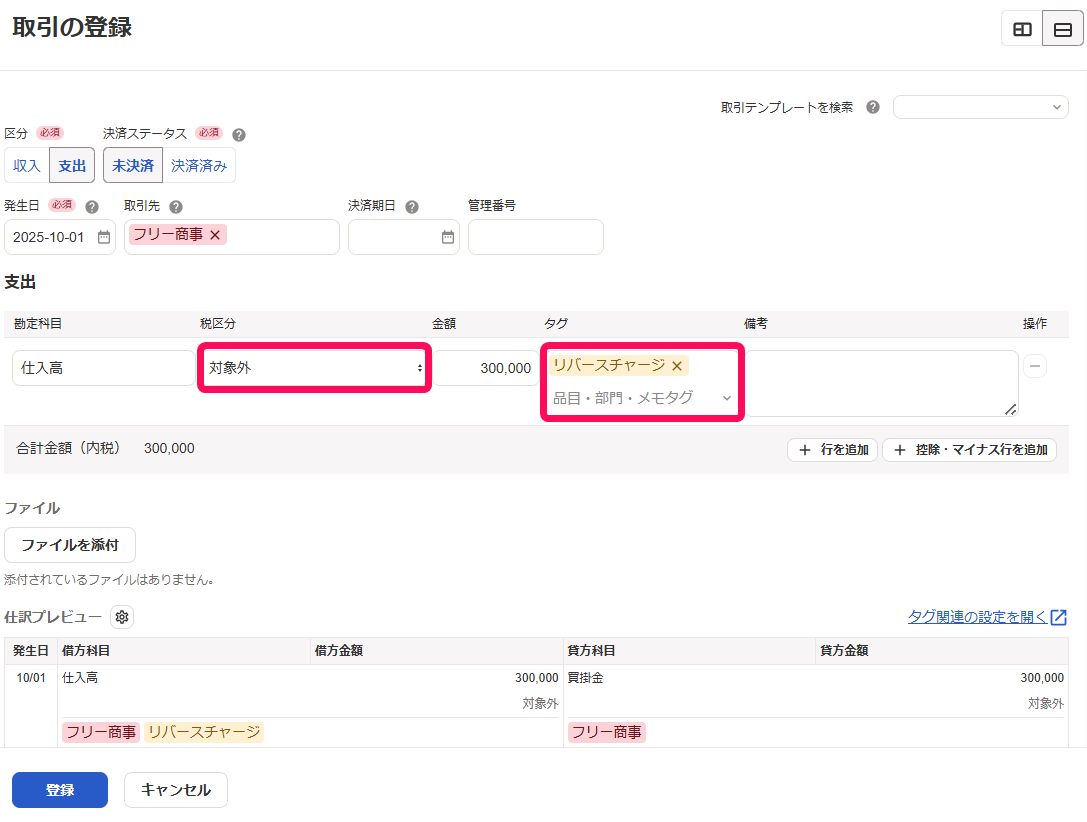Click the 管理番号 input field

click(x=536, y=237)
